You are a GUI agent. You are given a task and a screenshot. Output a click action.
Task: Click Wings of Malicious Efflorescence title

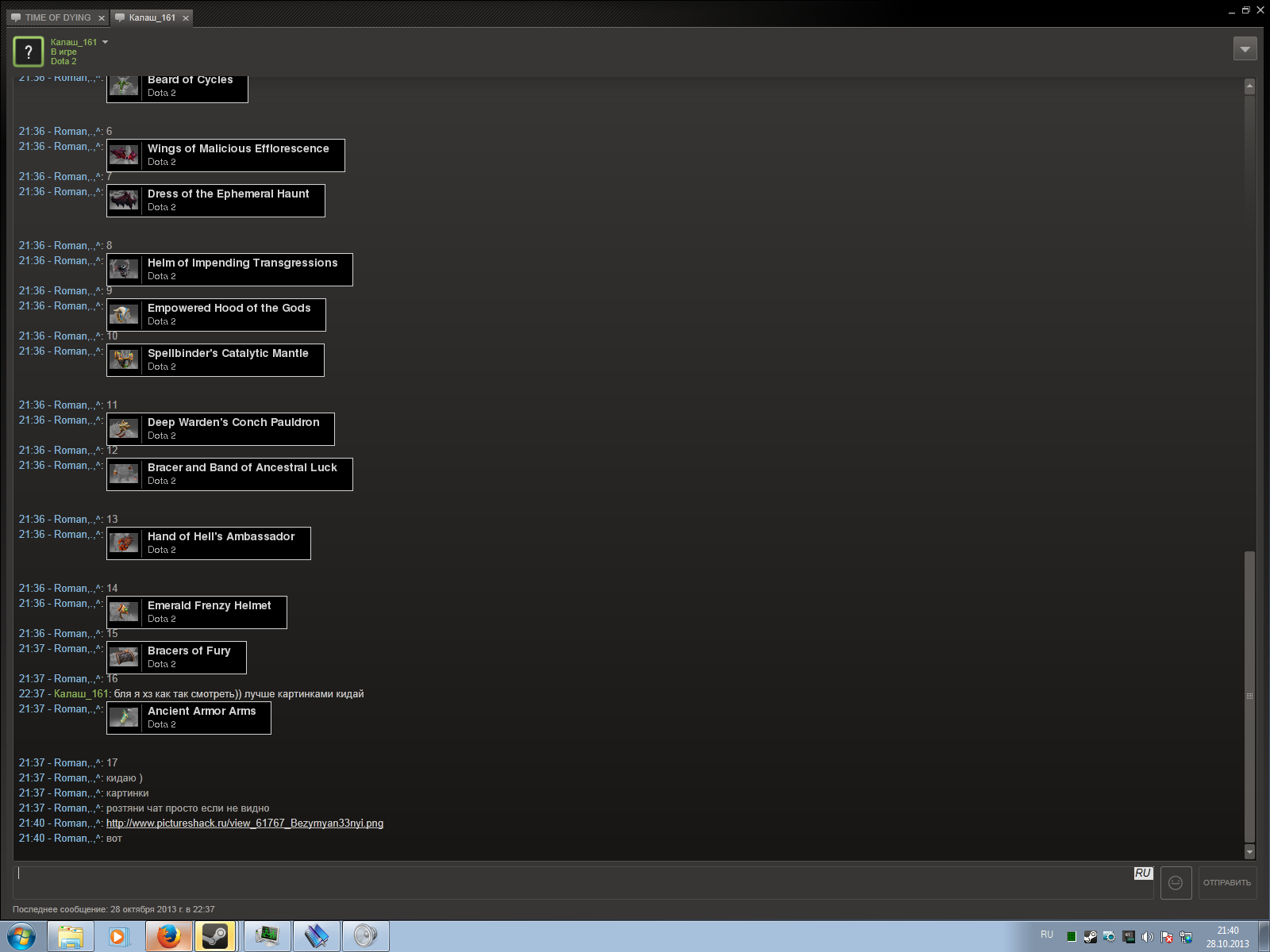[x=238, y=148]
